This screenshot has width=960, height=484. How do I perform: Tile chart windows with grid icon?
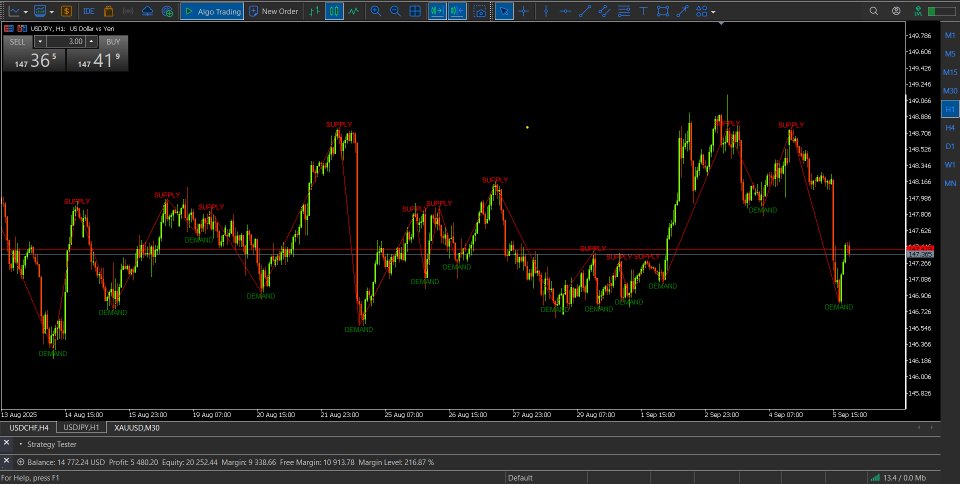click(x=415, y=11)
